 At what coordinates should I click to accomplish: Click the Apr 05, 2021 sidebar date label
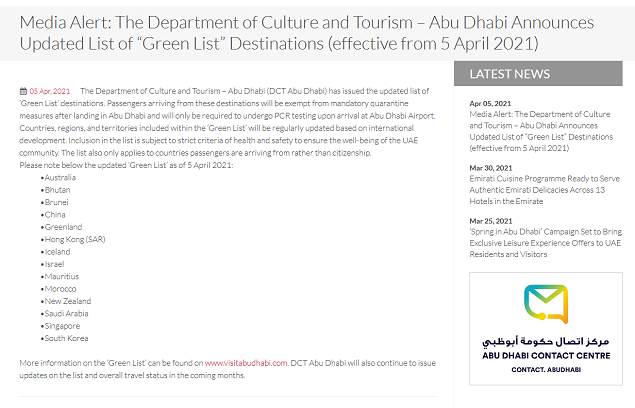coord(490,104)
